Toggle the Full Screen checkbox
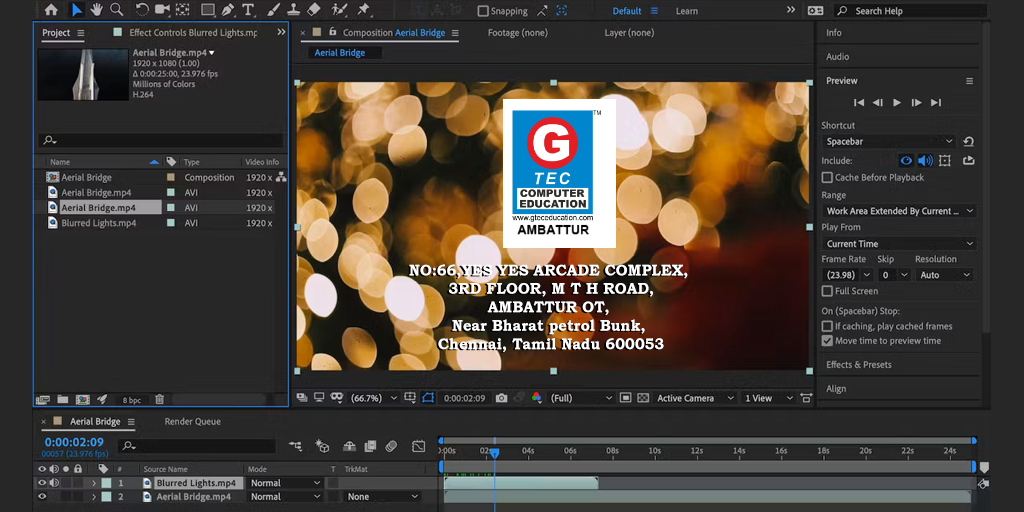The width and height of the screenshot is (1024, 512). click(x=827, y=291)
